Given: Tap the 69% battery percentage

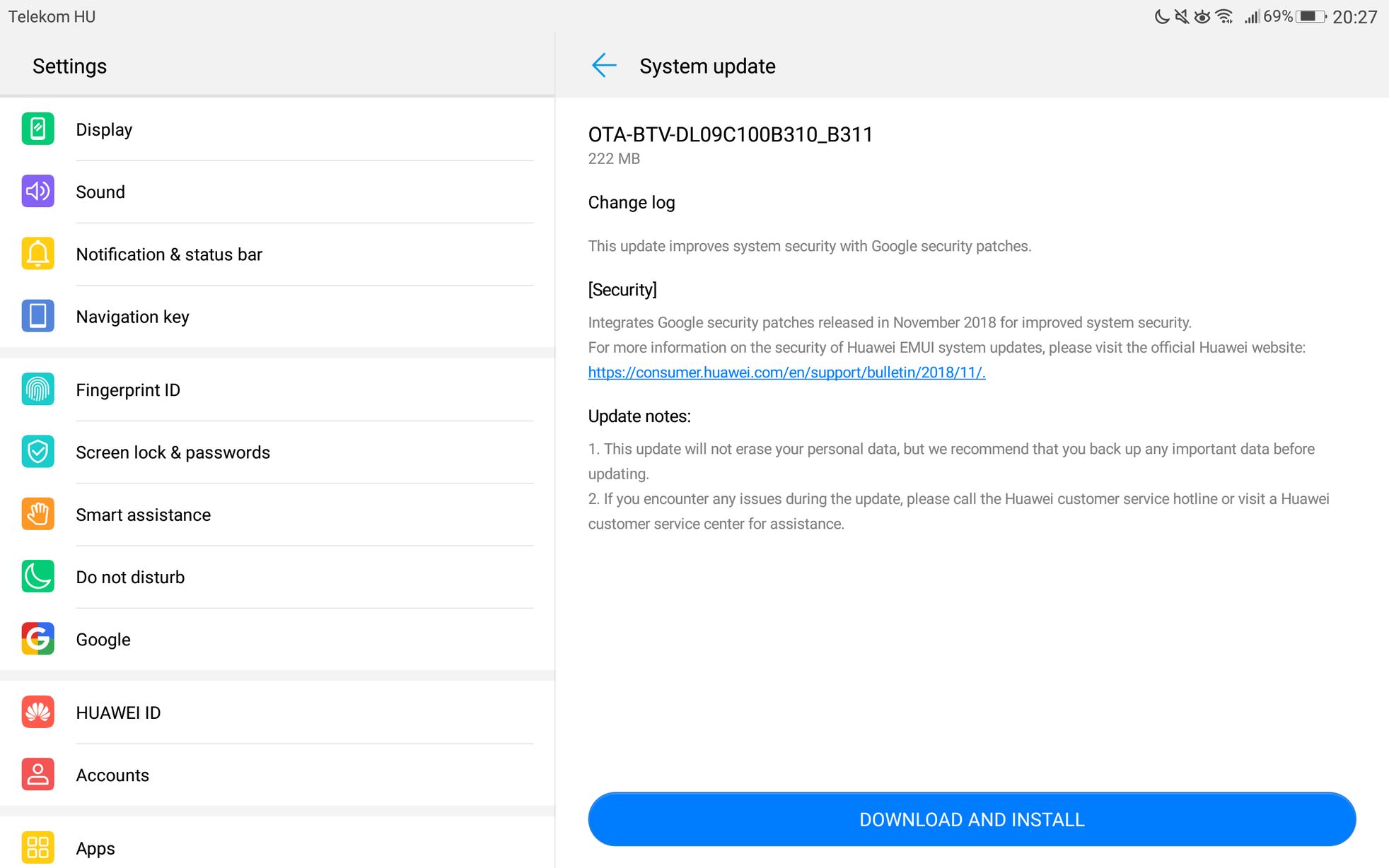Looking at the screenshot, I should pos(1278,16).
